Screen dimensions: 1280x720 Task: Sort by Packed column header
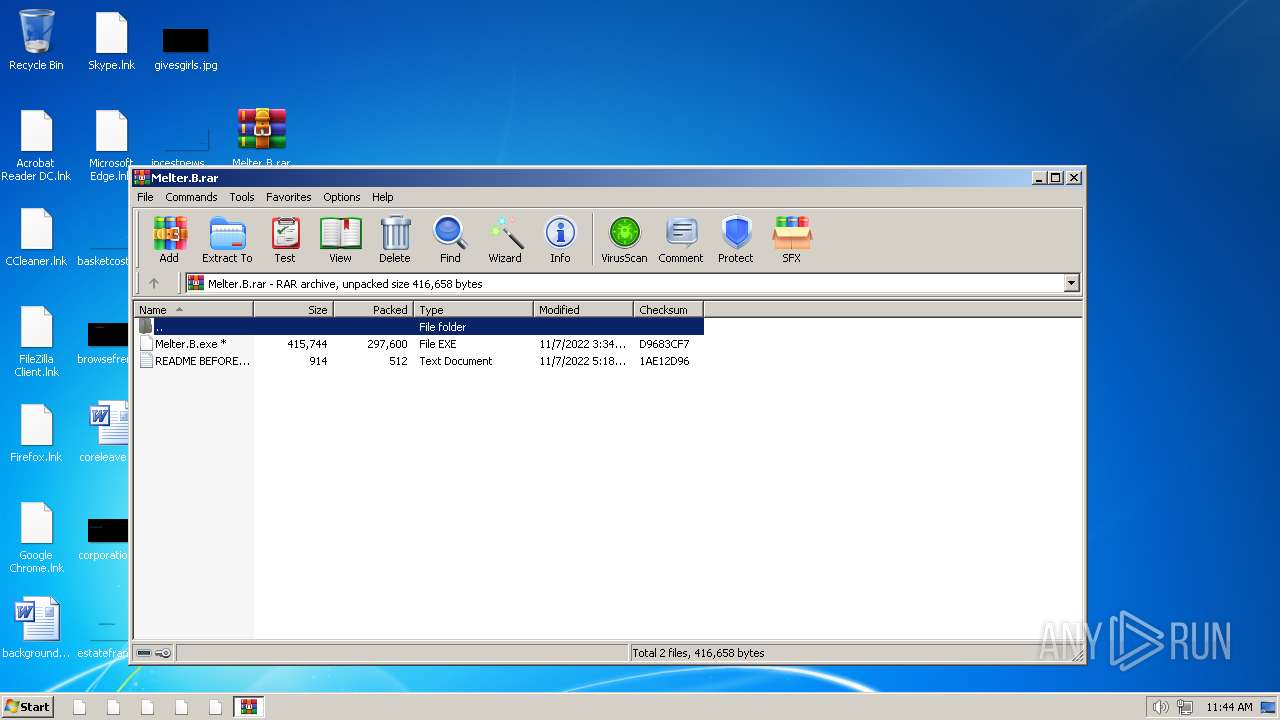[374, 310]
